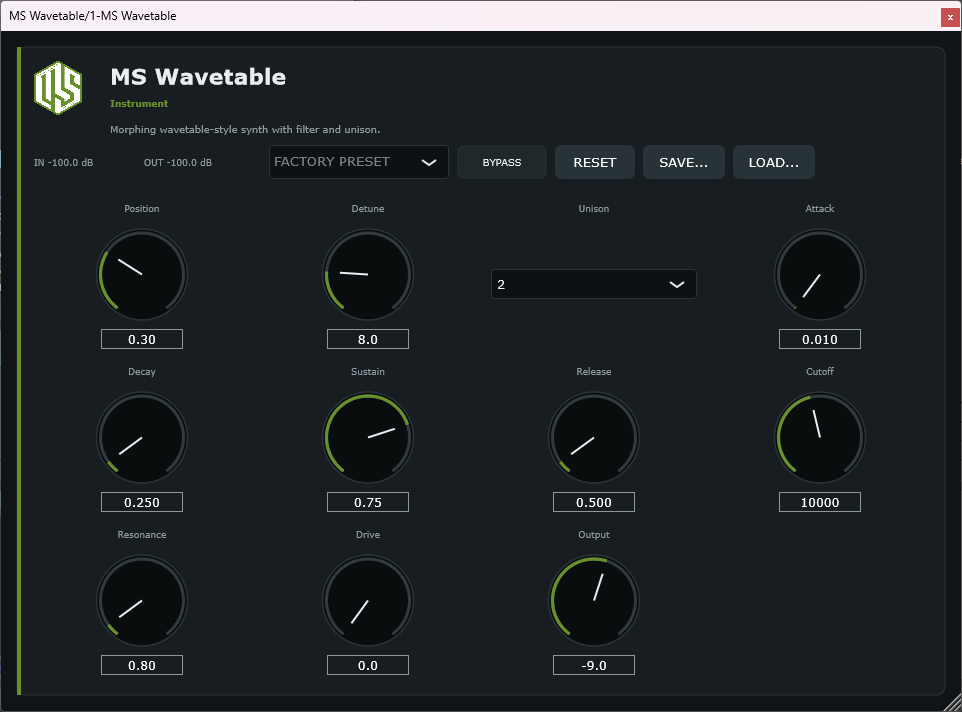The height and width of the screenshot is (712, 962).
Task: Select the Position value field 0.30
Action: point(142,339)
